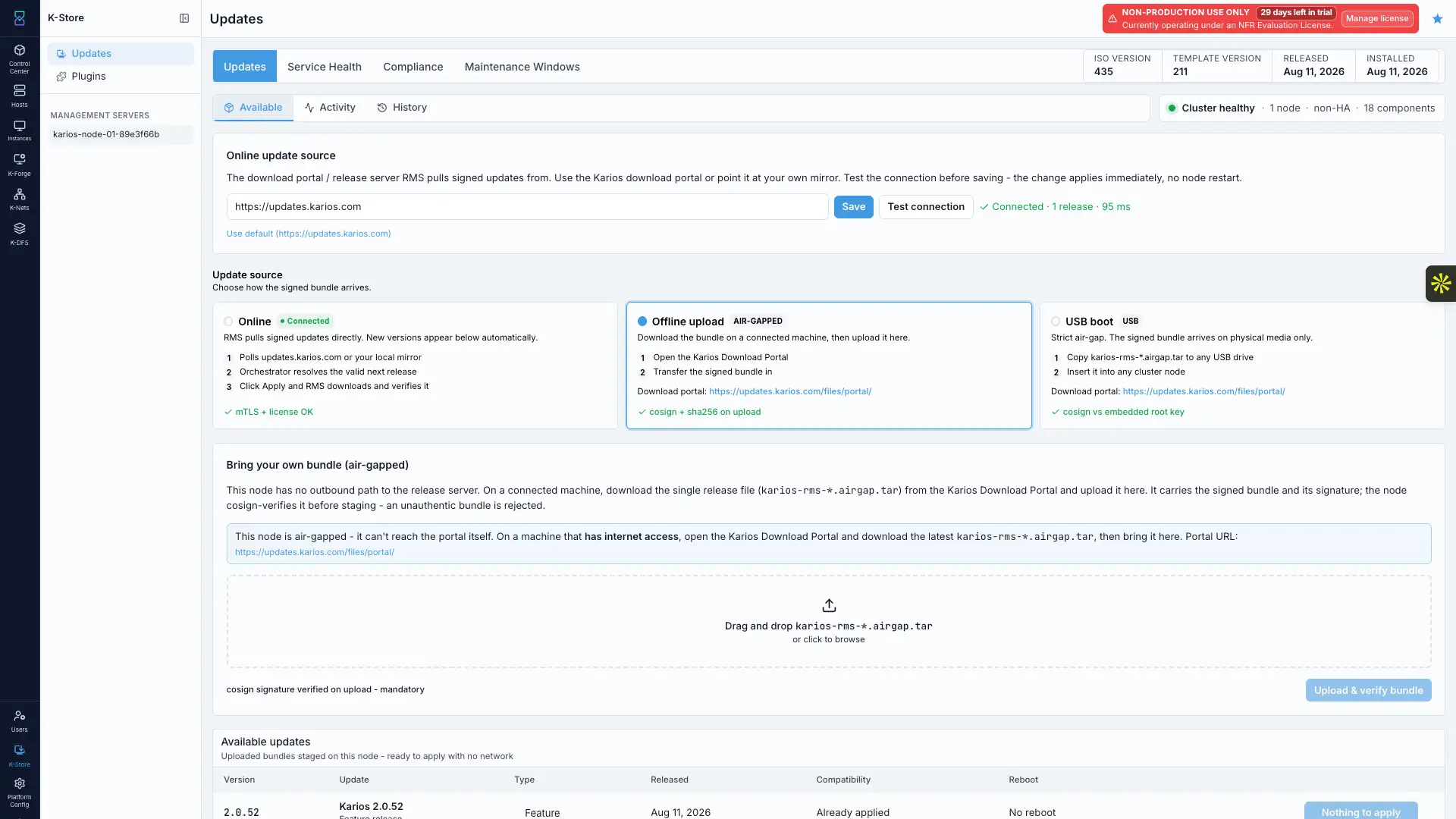Click the Connected · 1 release · 95 ms status
This screenshot has height=819, width=1456.
coord(1055,207)
